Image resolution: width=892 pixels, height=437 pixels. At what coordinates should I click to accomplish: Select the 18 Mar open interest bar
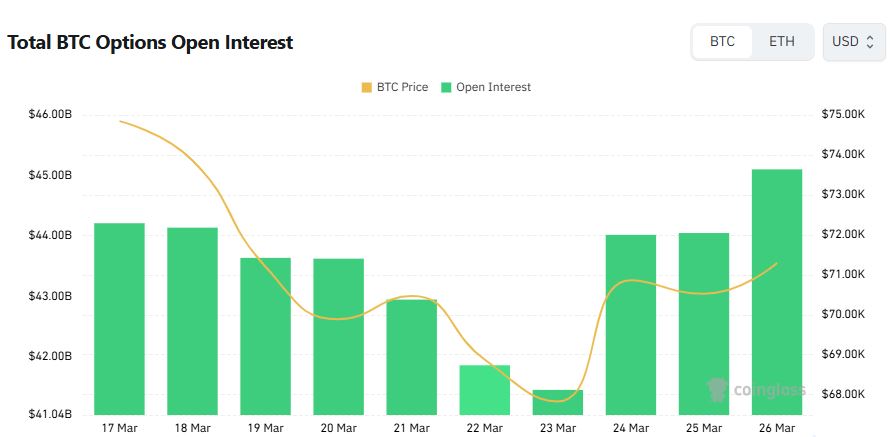click(192, 320)
